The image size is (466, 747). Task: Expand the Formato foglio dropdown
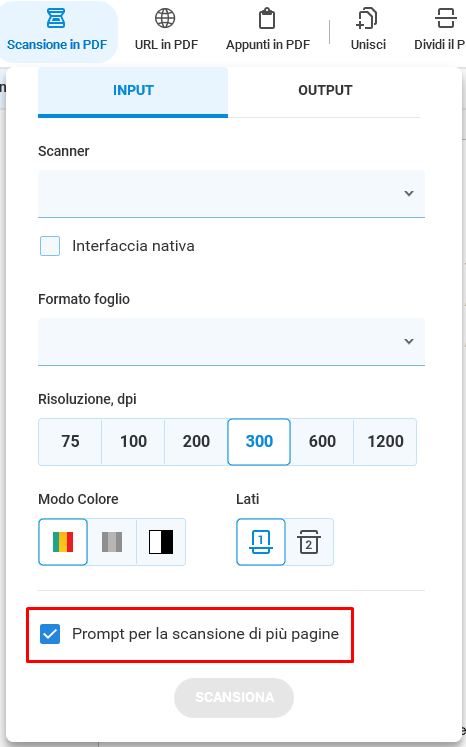point(231,342)
